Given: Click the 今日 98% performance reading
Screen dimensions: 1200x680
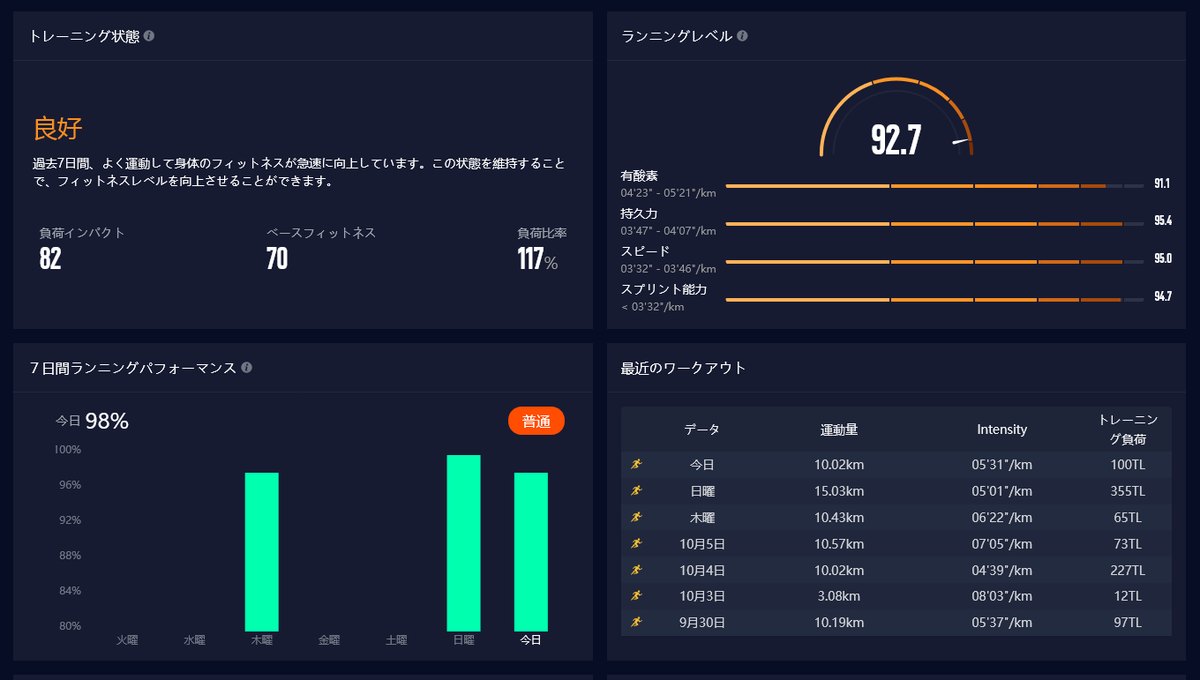Looking at the screenshot, I should (x=92, y=421).
